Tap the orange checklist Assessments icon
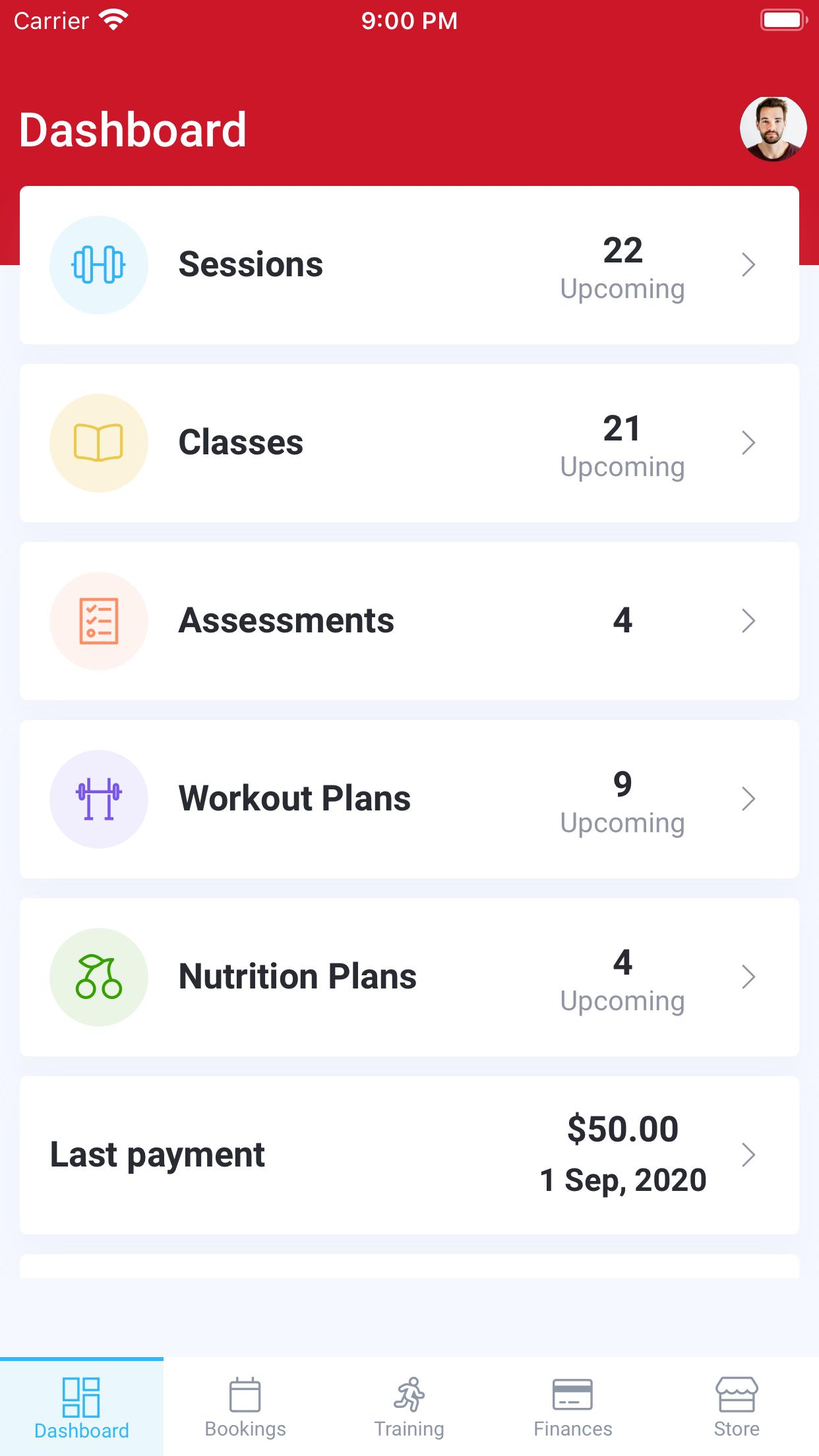The image size is (819, 1456). [x=99, y=621]
